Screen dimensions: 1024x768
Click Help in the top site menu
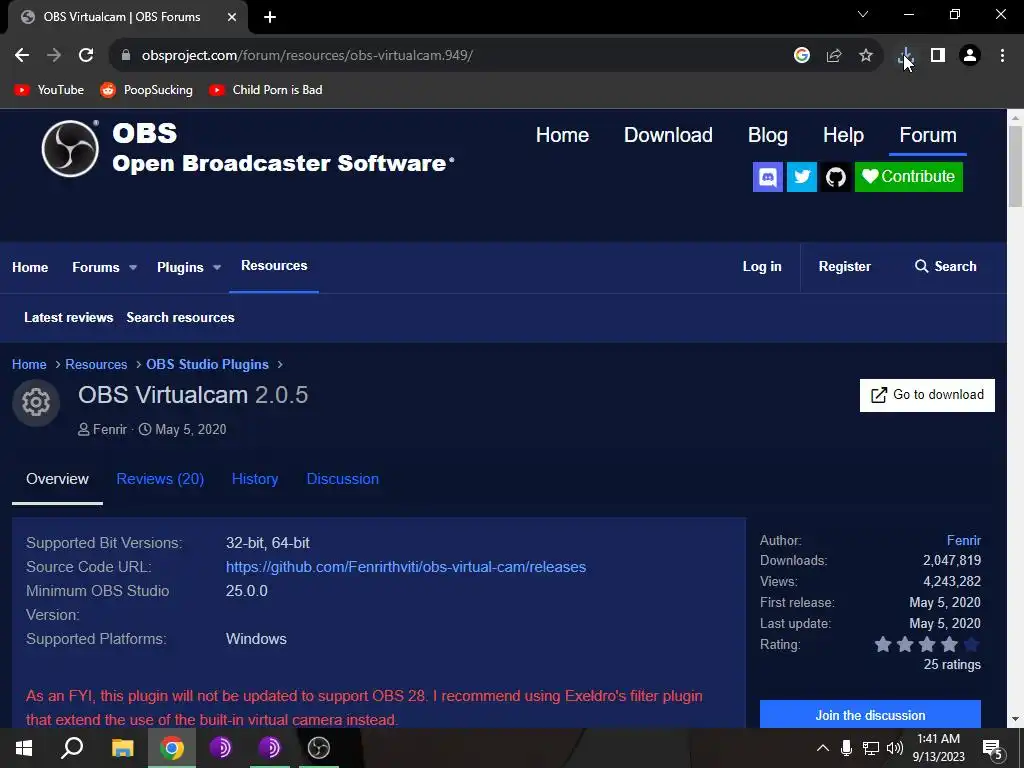pos(843,135)
